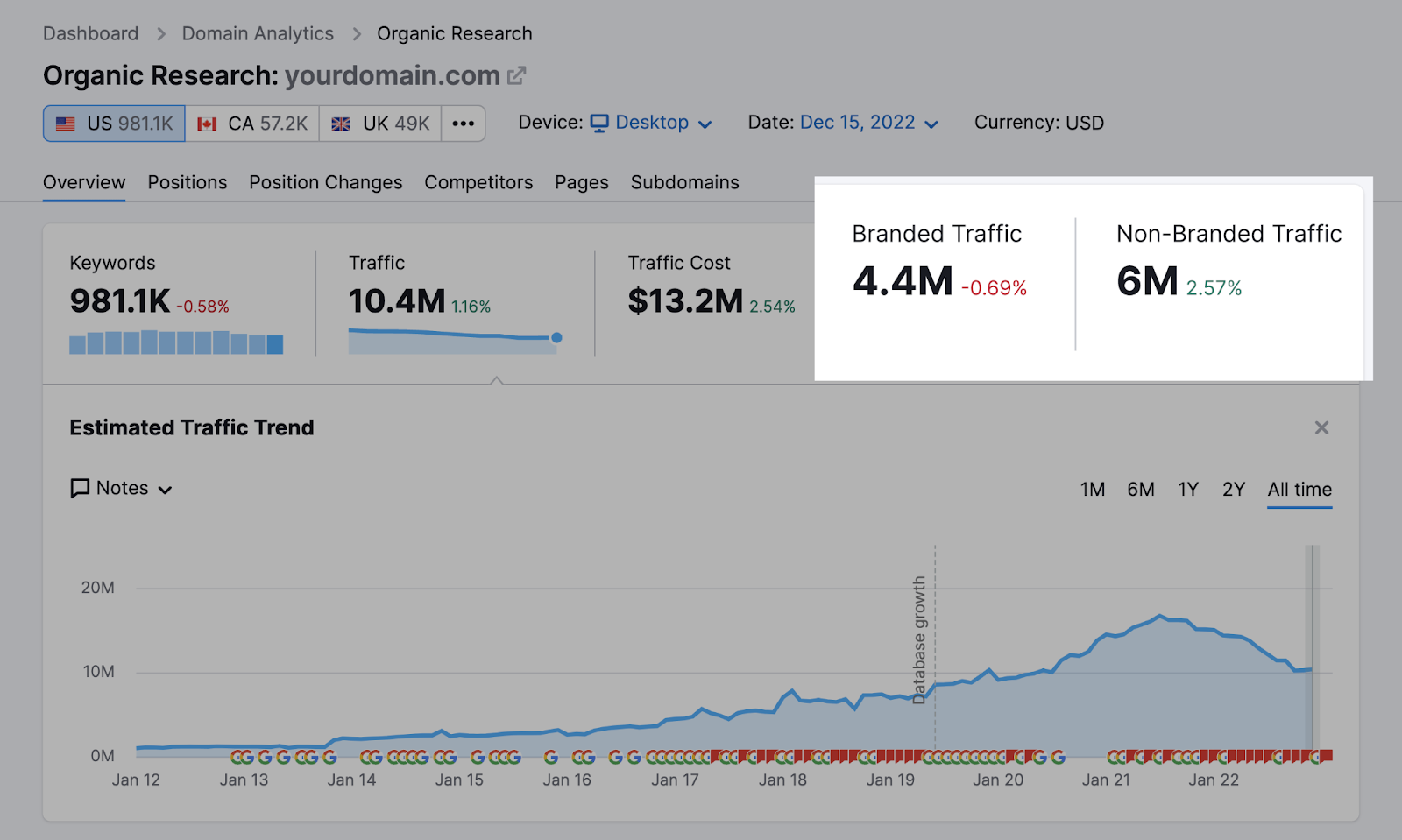
Task: Switch to the Positions tab
Action: [188, 182]
